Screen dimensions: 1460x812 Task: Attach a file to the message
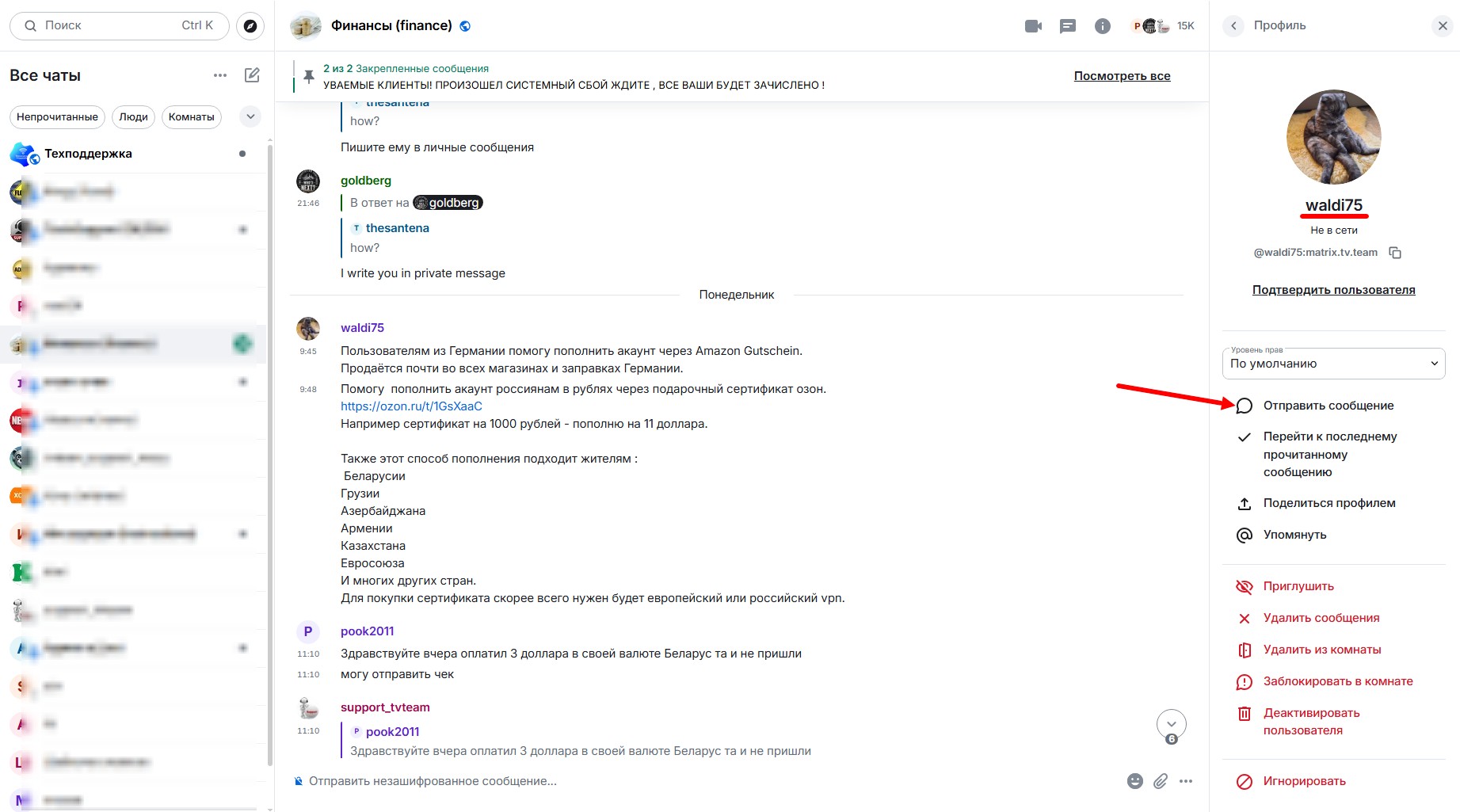[x=1160, y=781]
